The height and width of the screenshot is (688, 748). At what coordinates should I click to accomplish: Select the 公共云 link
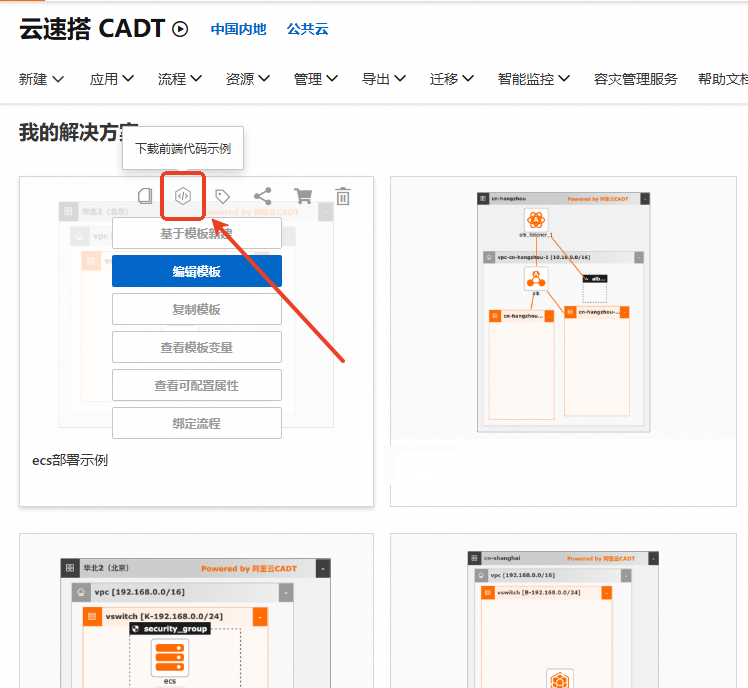[308, 29]
